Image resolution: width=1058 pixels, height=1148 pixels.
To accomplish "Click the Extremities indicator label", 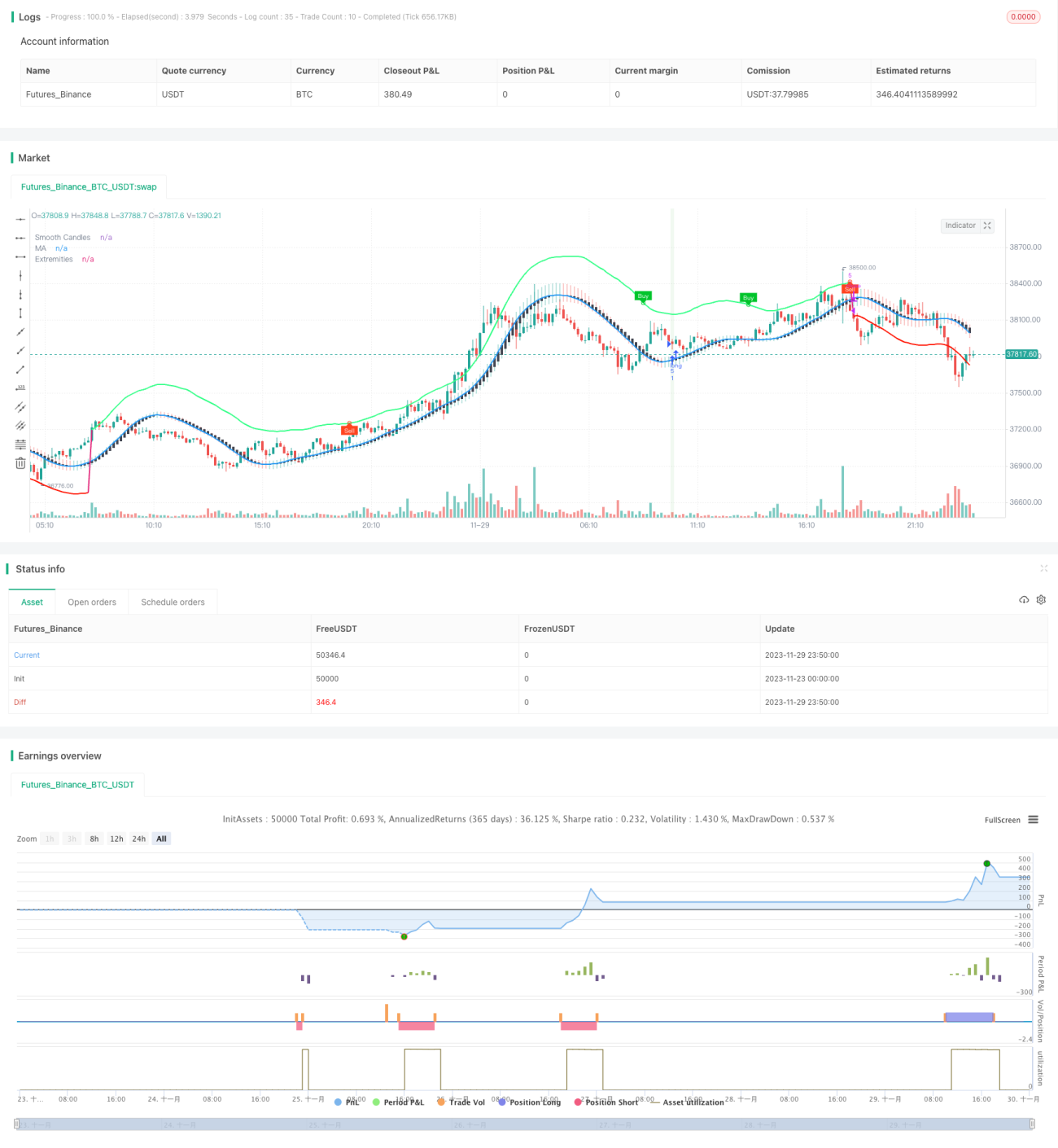I will point(54,259).
